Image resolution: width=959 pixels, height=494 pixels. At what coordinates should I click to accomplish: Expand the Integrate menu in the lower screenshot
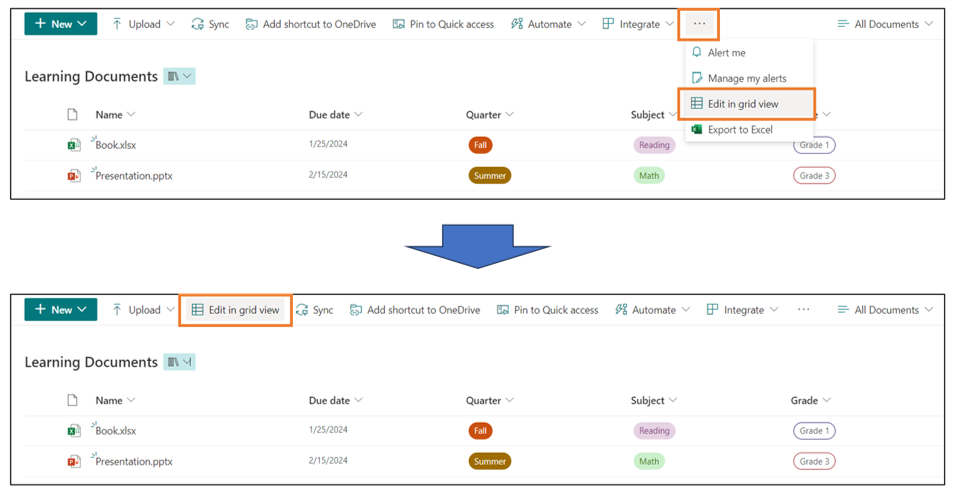point(742,309)
